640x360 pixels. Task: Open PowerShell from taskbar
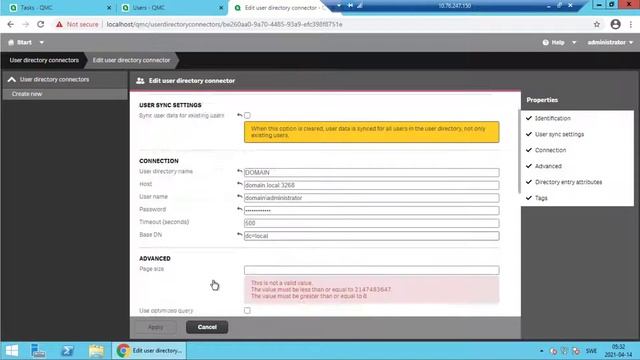67,351
